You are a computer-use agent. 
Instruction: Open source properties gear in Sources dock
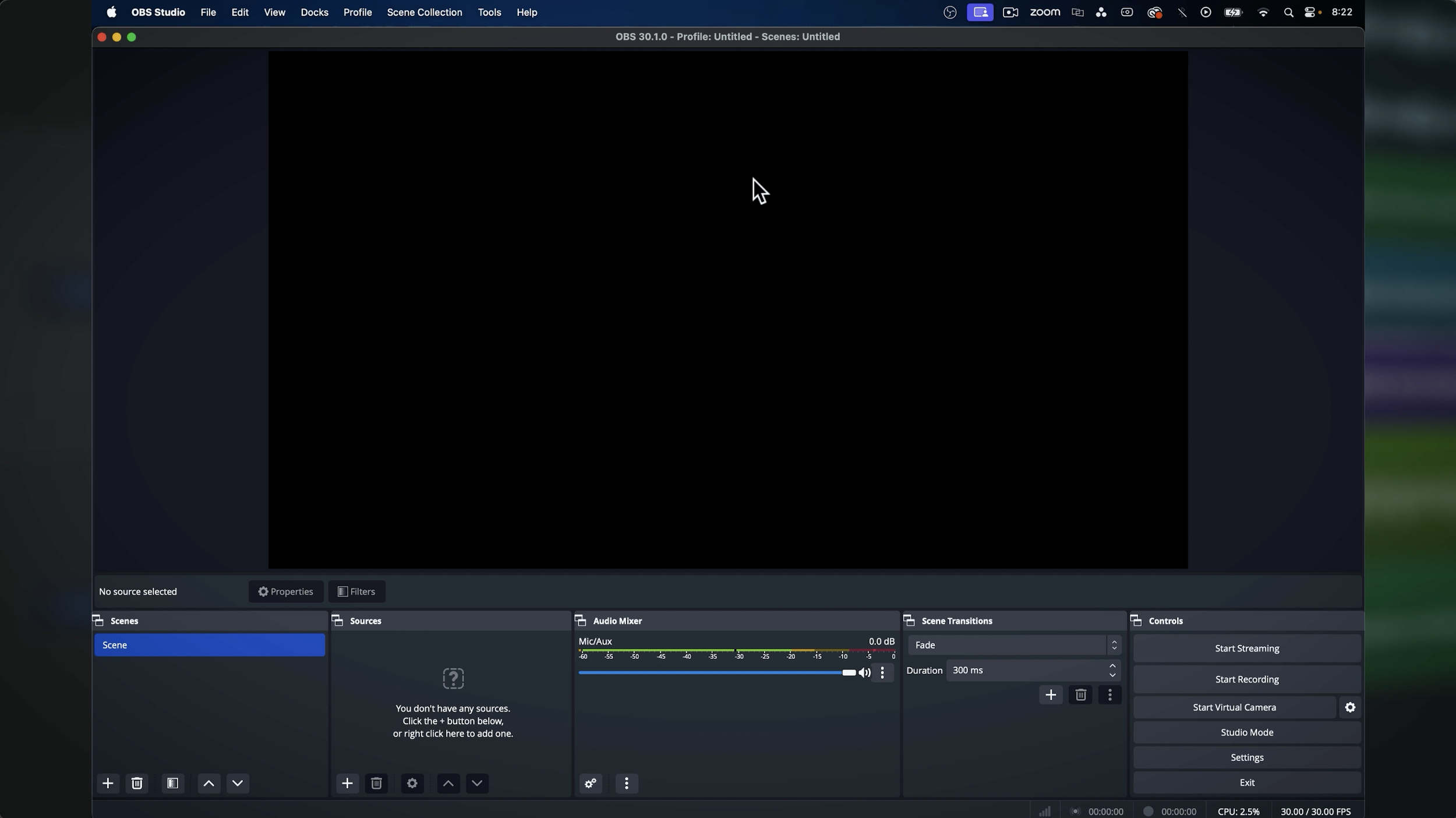pos(412,784)
